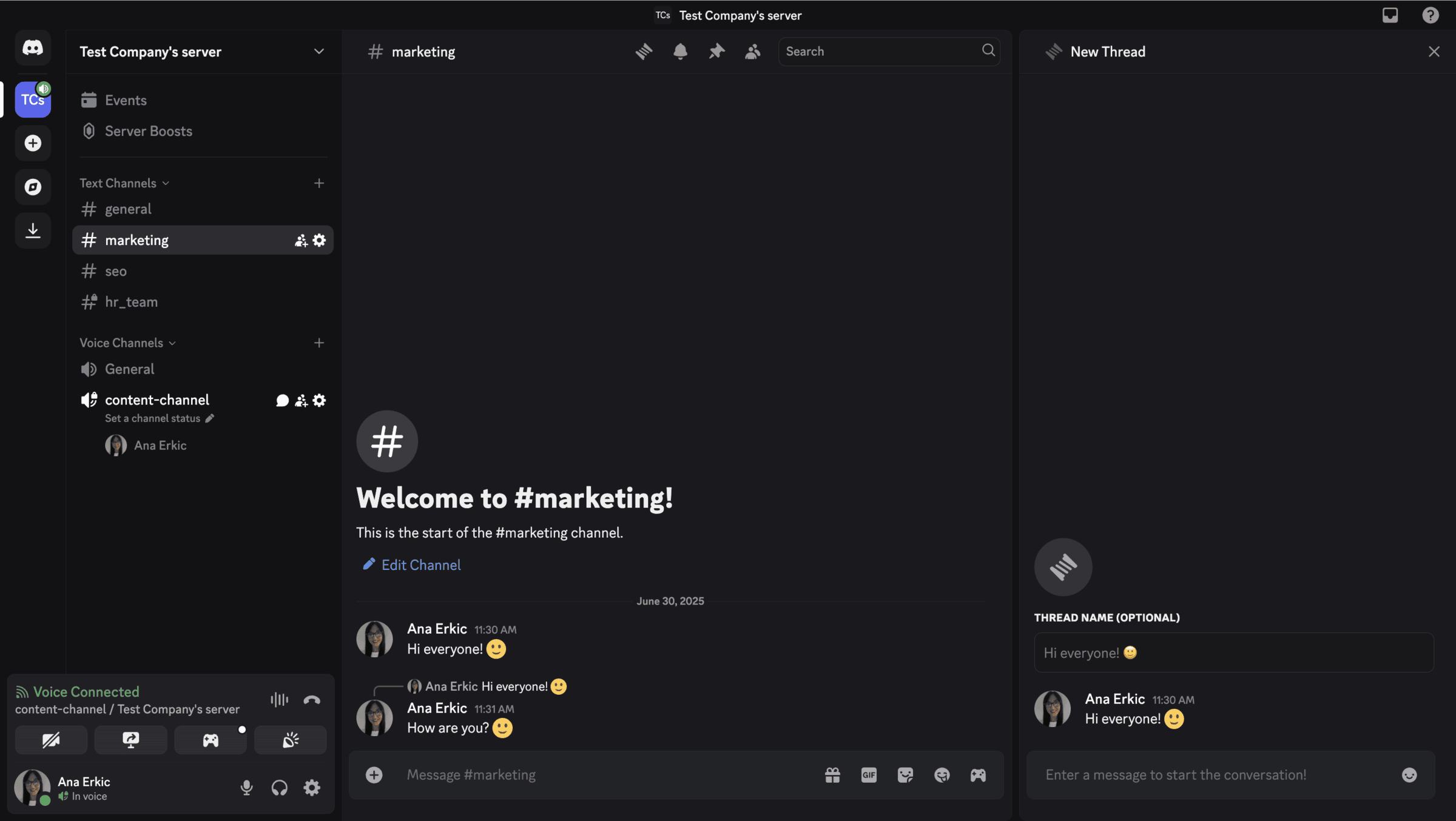Viewport: 1456px width, 821px height.
Task: Open user settings gear
Action: click(x=312, y=788)
